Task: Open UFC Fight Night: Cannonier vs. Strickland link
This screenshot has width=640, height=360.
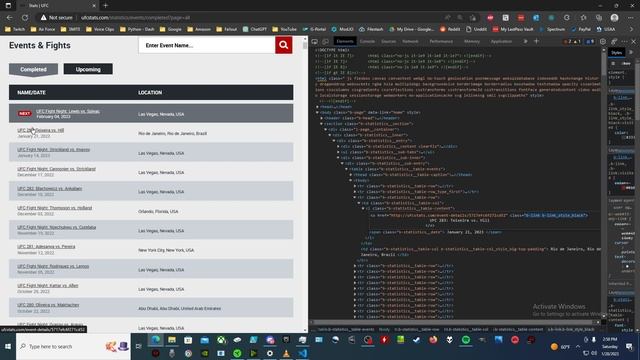Action: (56, 169)
